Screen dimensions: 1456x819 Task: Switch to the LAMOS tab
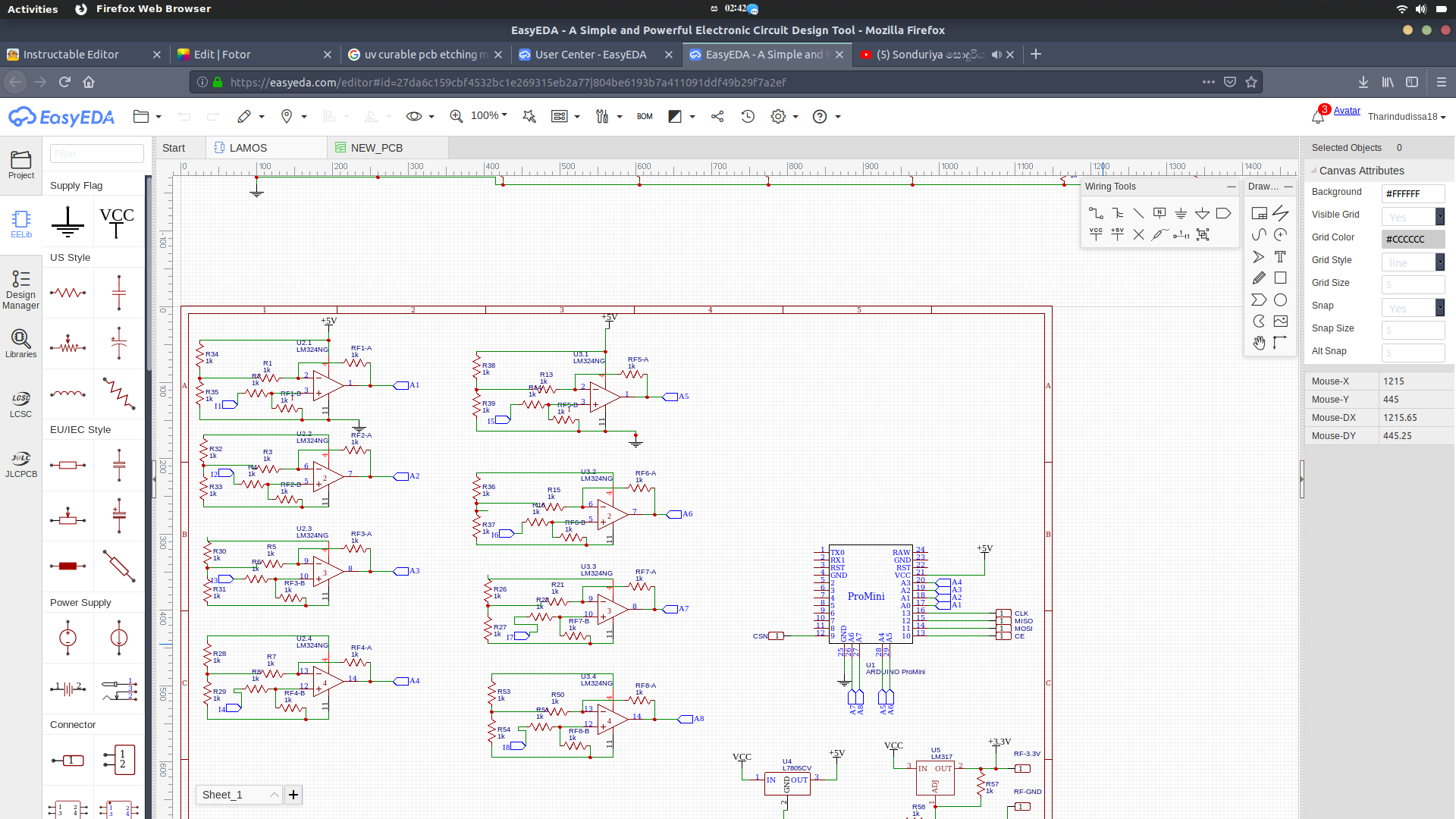coord(248,147)
